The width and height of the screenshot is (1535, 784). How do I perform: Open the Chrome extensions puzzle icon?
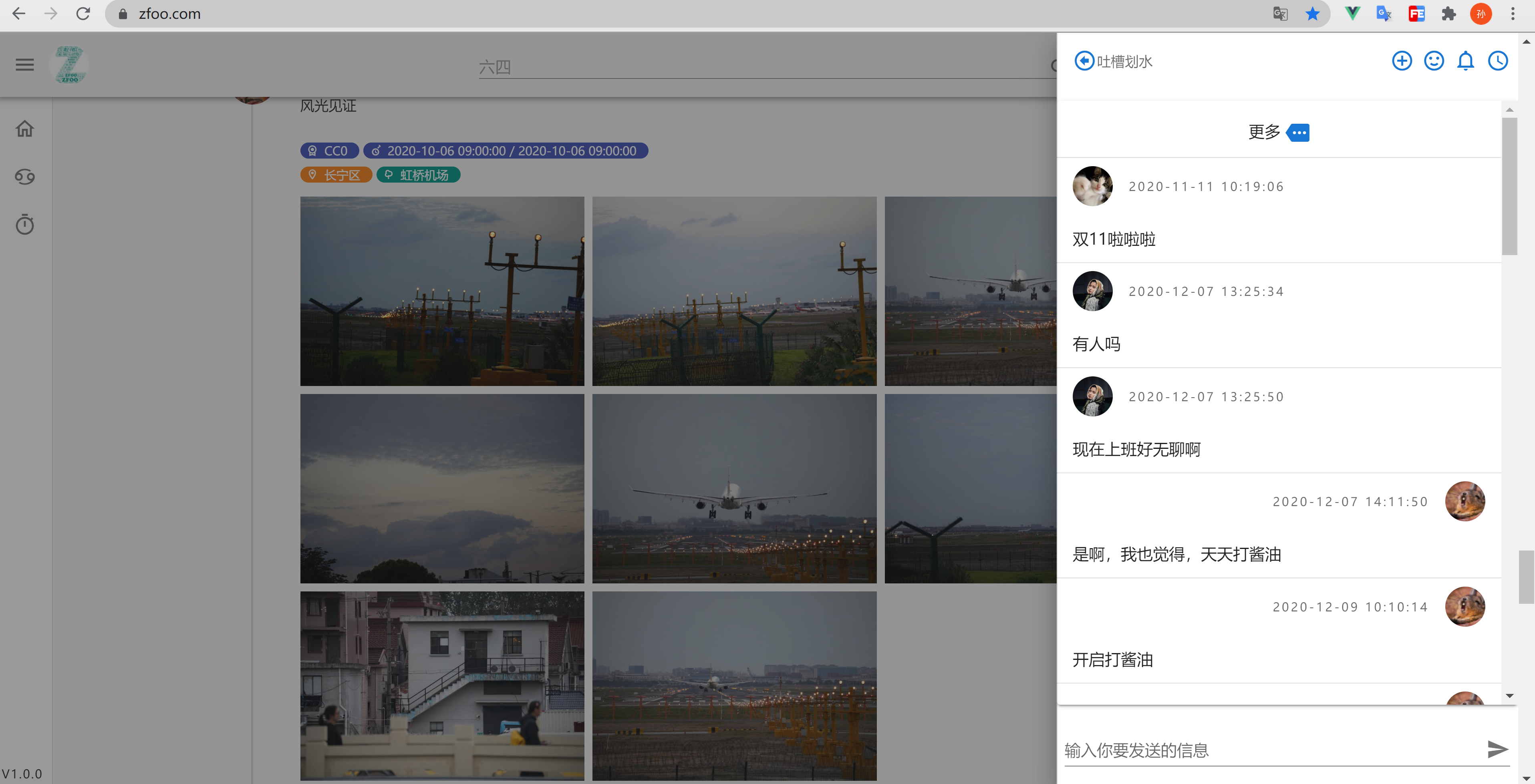click(x=1448, y=14)
